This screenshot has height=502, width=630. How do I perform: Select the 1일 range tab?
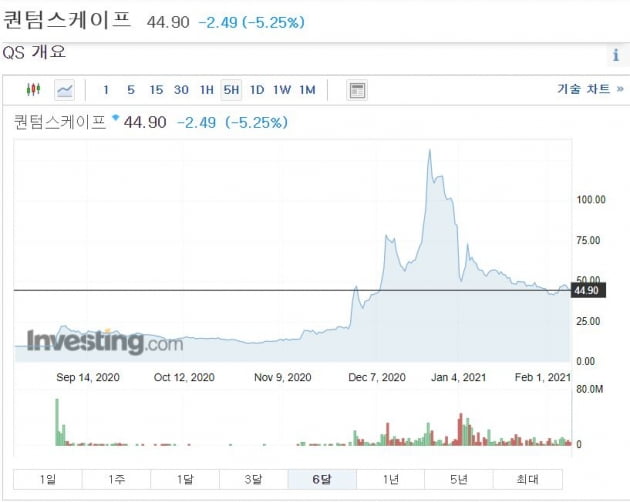(48, 479)
